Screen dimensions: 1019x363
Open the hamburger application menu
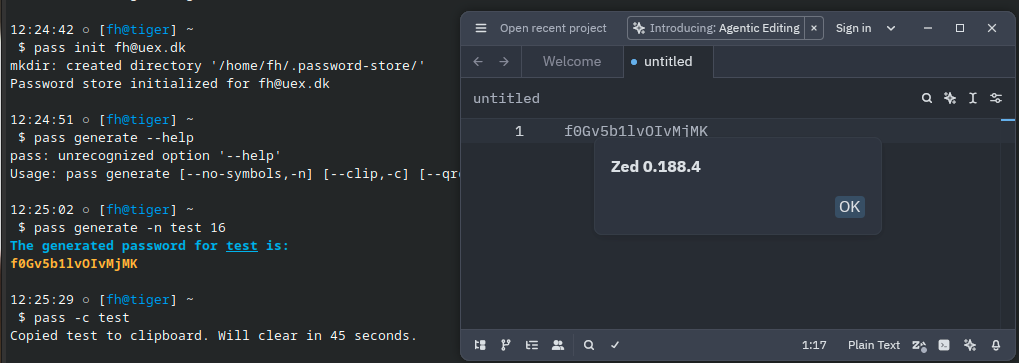tap(481, 28)
